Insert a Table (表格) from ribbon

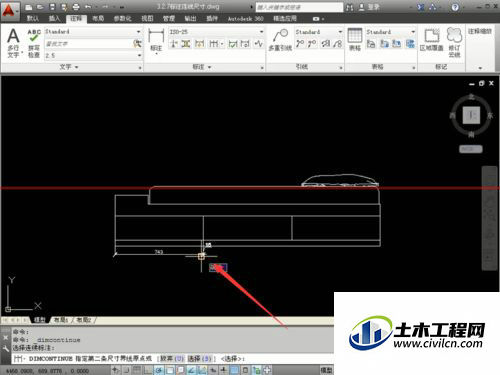[x=355, y=40]
